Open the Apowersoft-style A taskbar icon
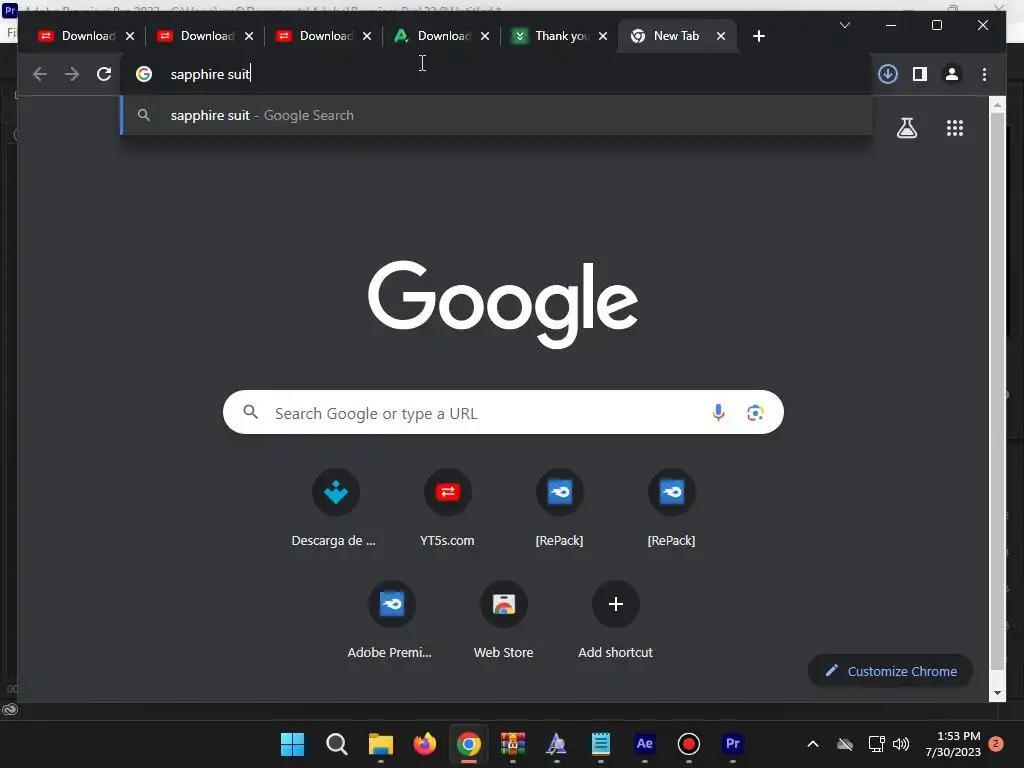The image size is (1024, 768). [x=556, y=744]
